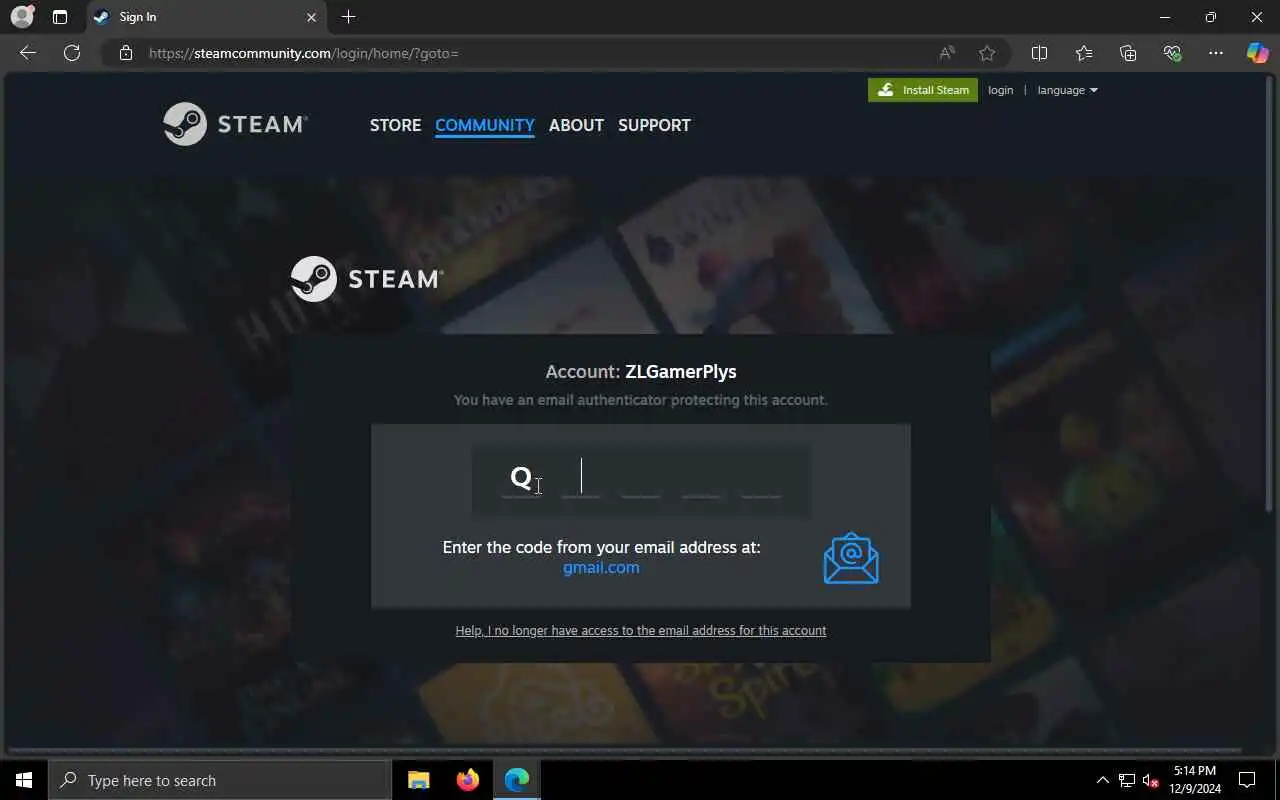Open browser Collections

click(x=1128, y=53)
